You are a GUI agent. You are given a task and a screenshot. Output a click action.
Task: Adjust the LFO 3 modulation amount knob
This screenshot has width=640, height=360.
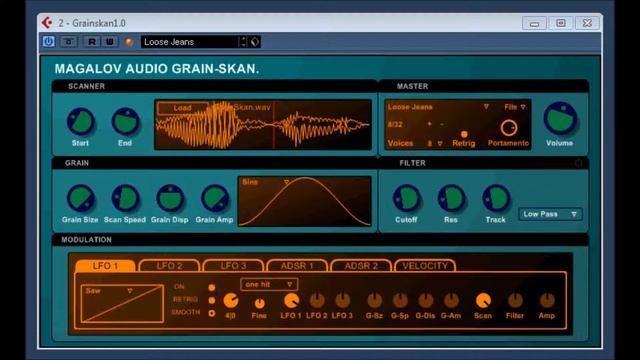pyautogui.click(x=342, y=301)
